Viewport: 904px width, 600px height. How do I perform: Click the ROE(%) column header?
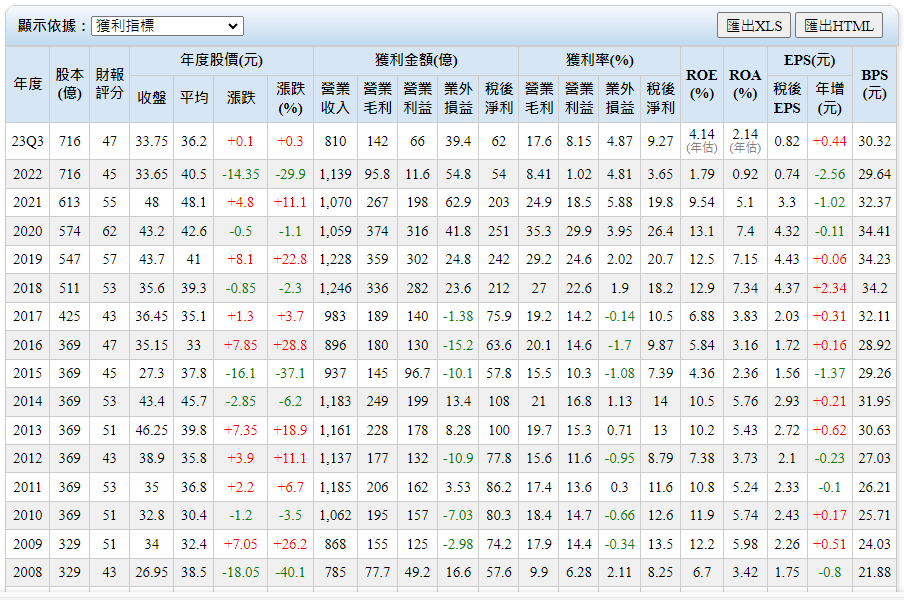(702, 84)
